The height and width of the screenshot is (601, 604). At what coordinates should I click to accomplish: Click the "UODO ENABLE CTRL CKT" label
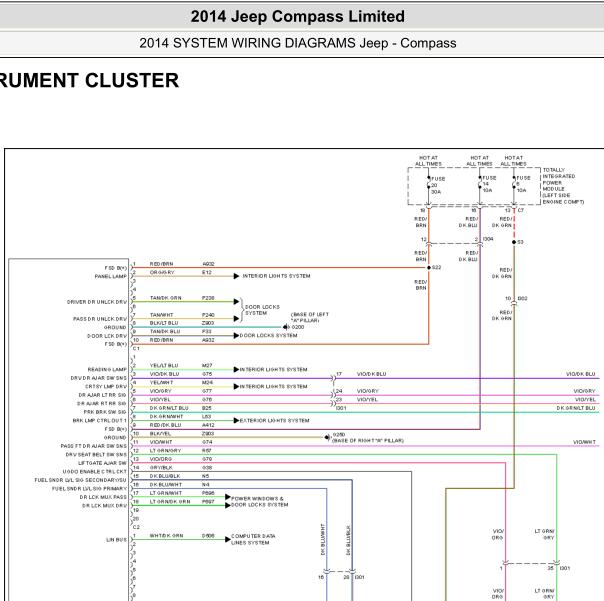click(94, 472)
